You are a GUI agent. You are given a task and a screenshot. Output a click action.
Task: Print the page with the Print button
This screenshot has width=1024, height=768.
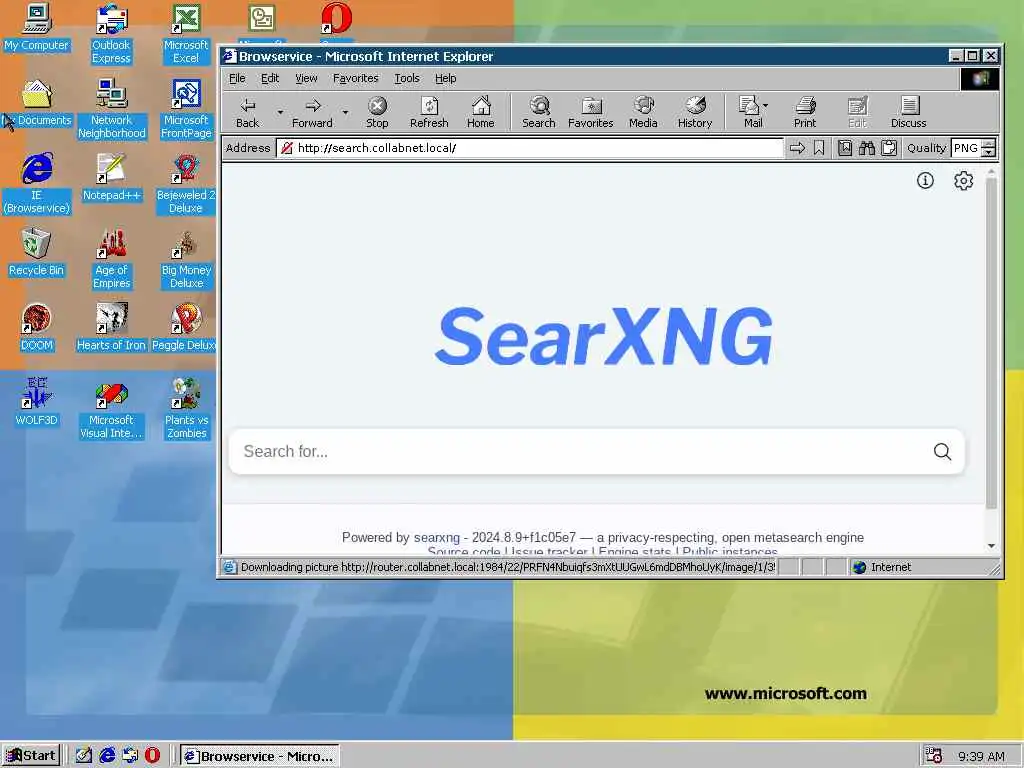coord(805,112)
